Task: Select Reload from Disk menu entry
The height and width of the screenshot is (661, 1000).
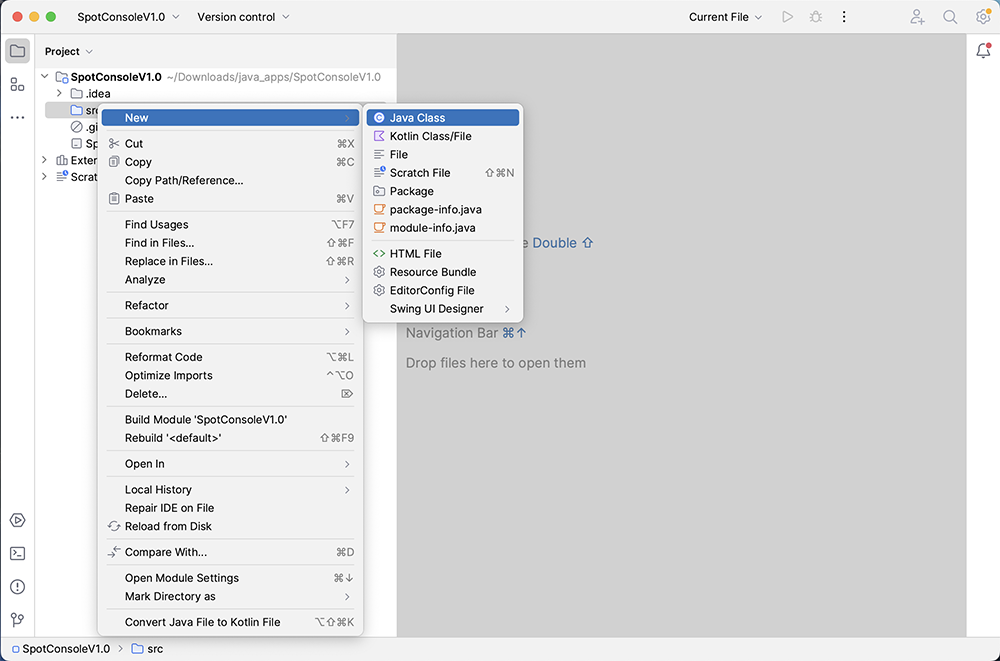Action: [x=168, y=526]
